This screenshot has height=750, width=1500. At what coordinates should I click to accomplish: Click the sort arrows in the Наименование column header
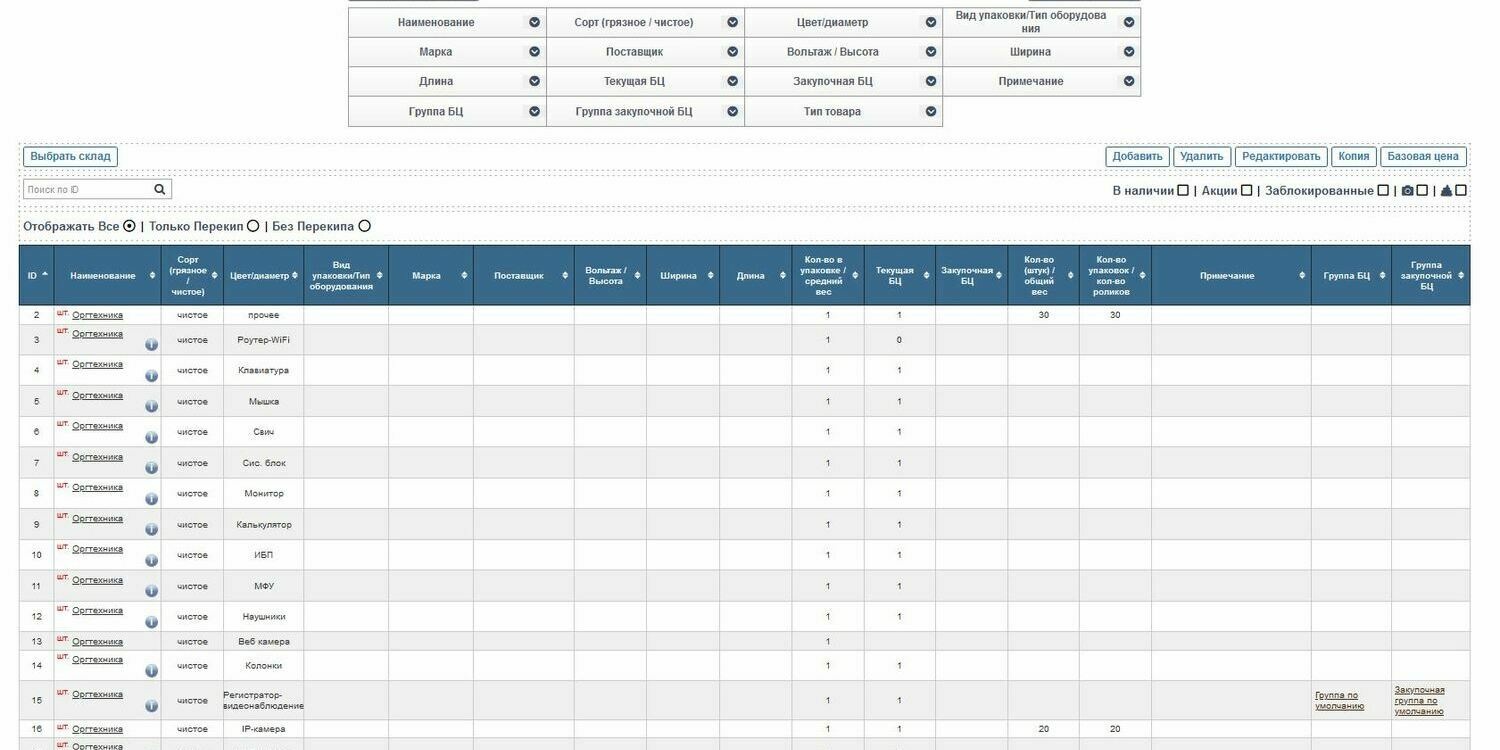tap(153, 276)
